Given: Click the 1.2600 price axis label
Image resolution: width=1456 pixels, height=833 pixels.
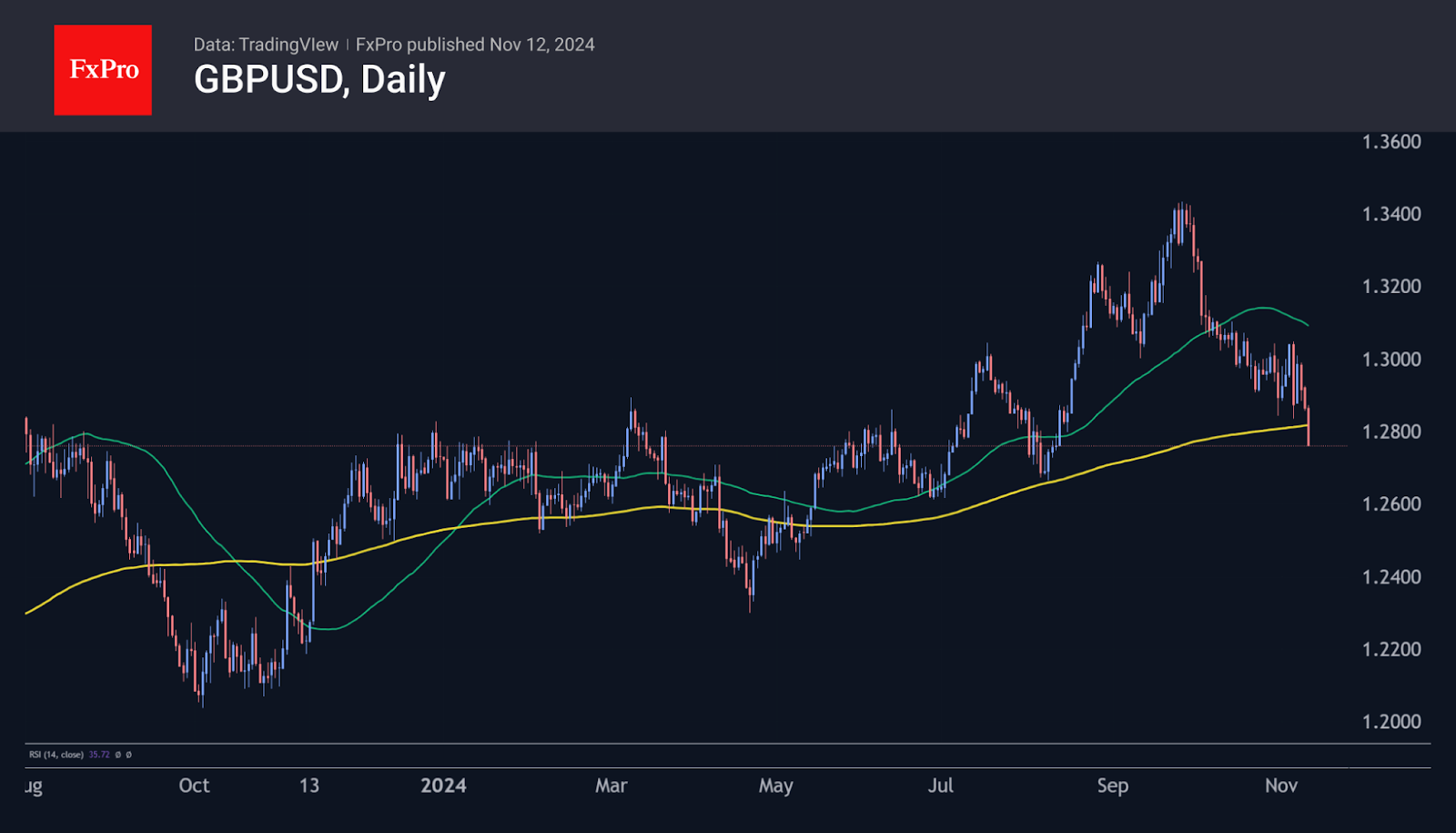Looking at the screenshot, I should pyautogui.click(x=1391, y=504).
